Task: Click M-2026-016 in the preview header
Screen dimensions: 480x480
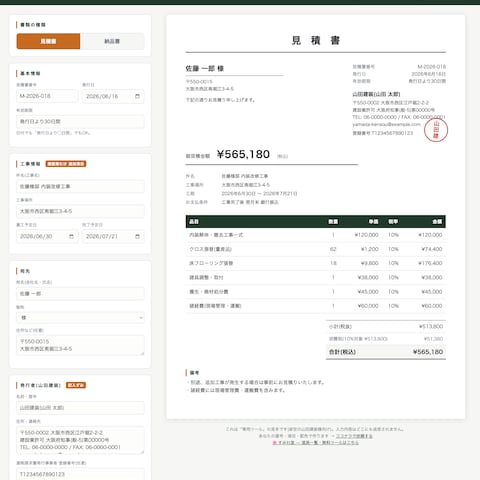Action: coord(432,67)
